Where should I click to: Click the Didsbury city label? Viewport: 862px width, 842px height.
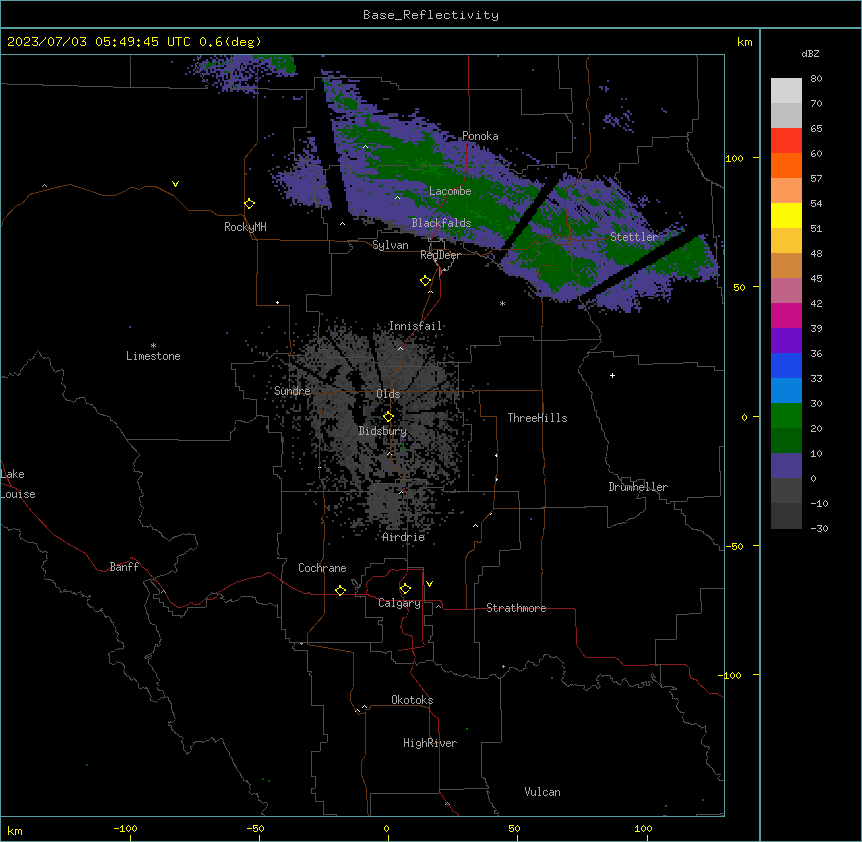point(383,431)
